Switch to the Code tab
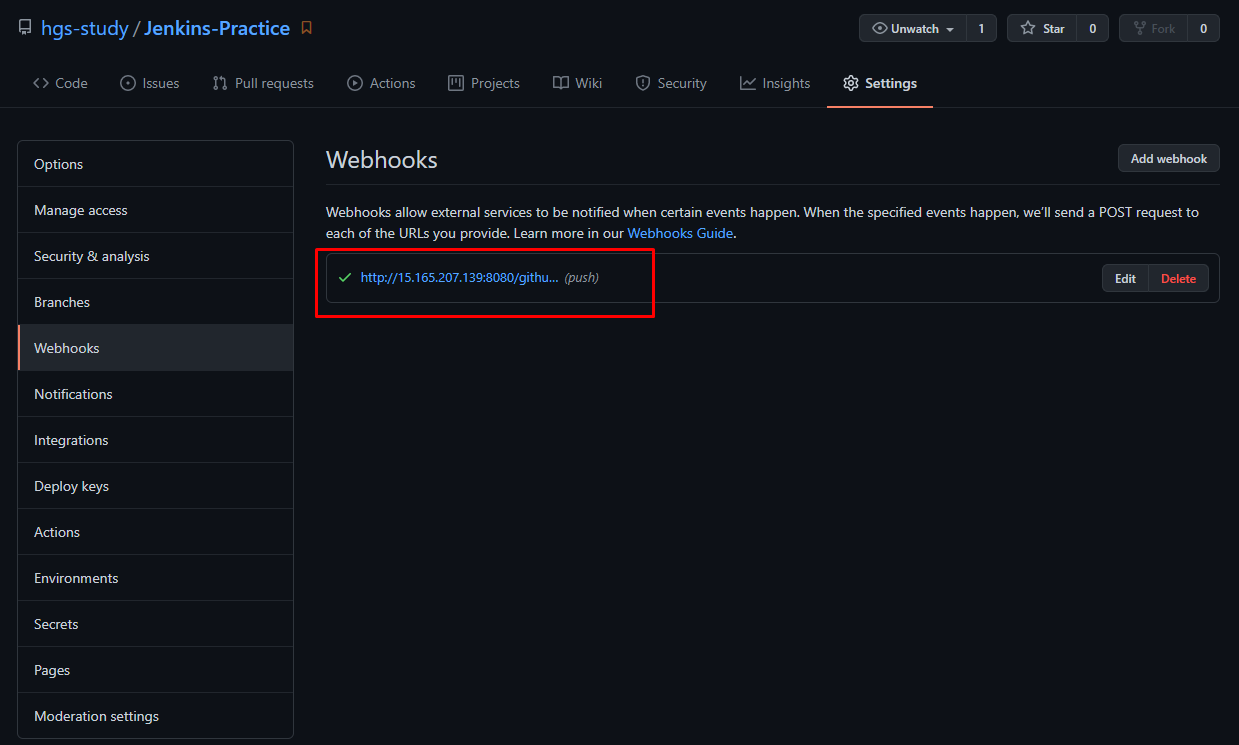The height and width of the screenshot is (745, 1239). (60, 83)
